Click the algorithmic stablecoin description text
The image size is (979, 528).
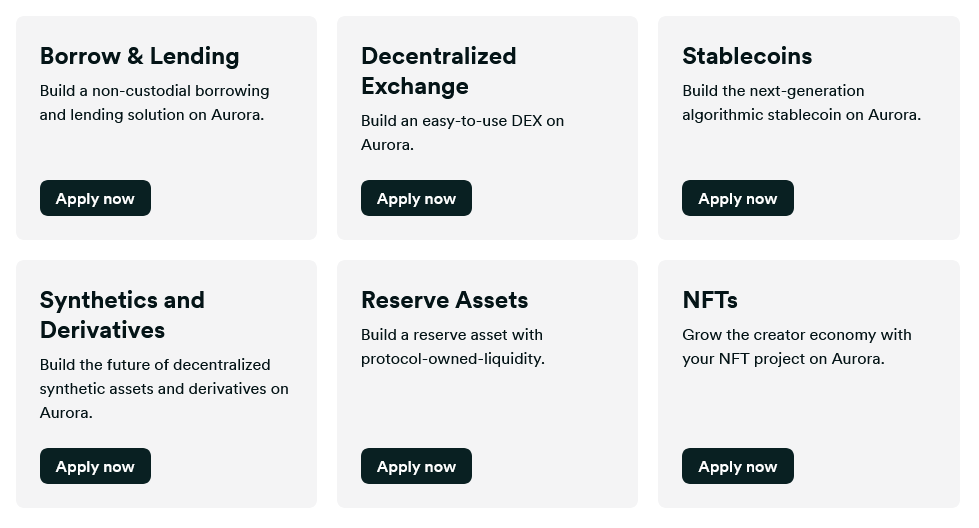tap(801, 103)
